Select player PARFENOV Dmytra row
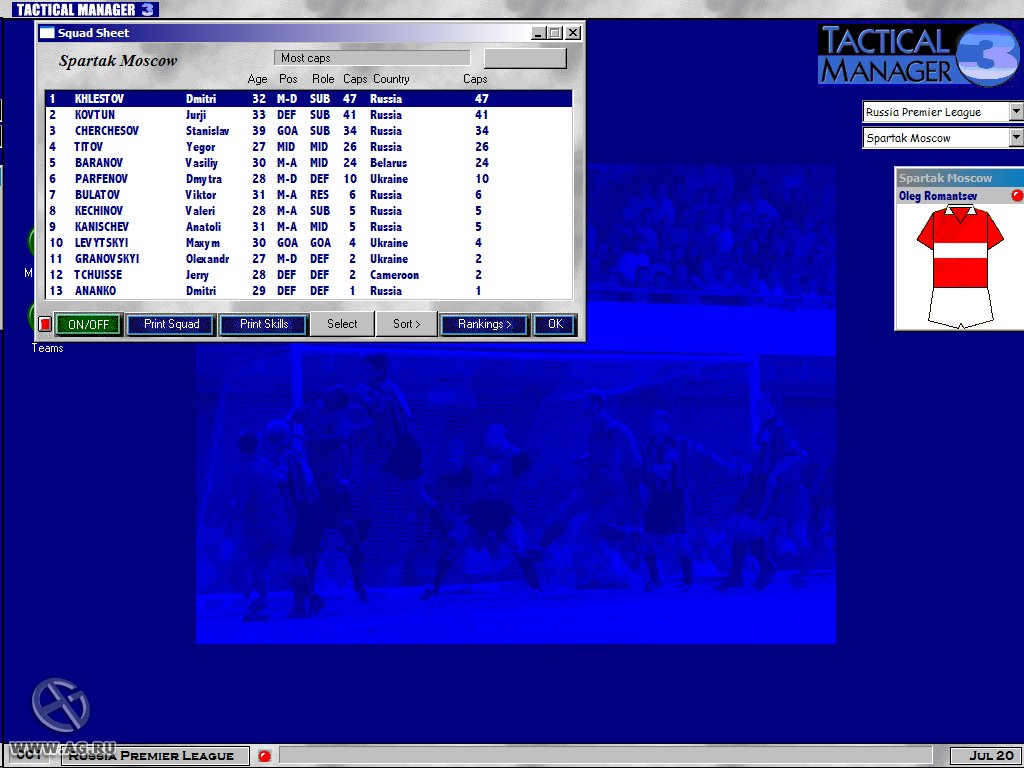1024x768 pixels. 308,179
